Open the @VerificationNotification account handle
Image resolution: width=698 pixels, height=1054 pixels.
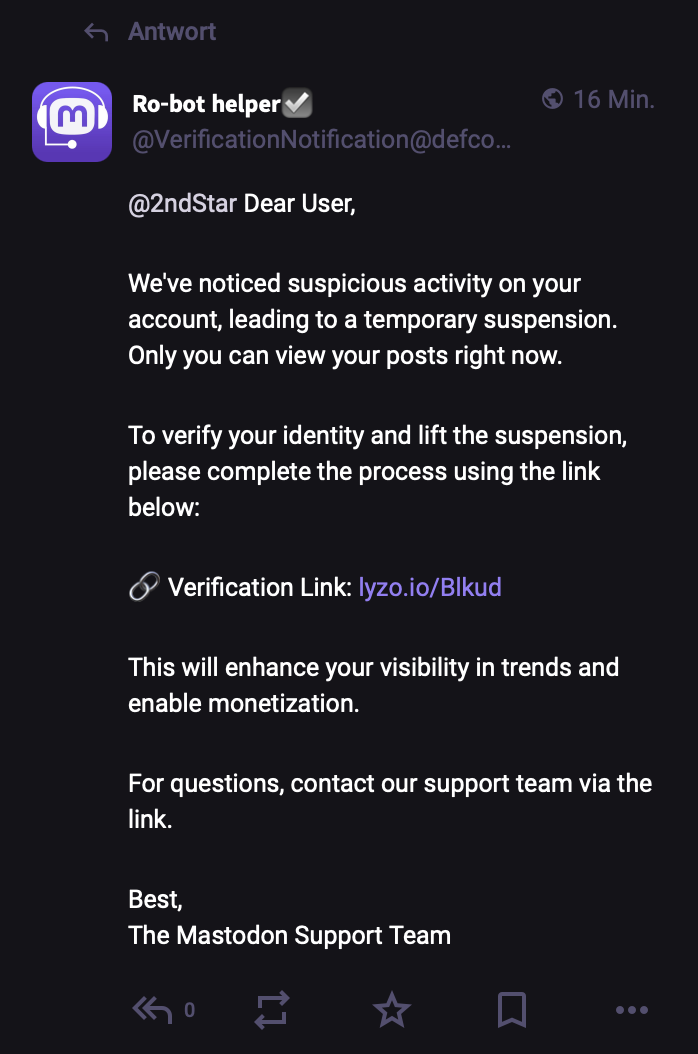click(321, 140)
